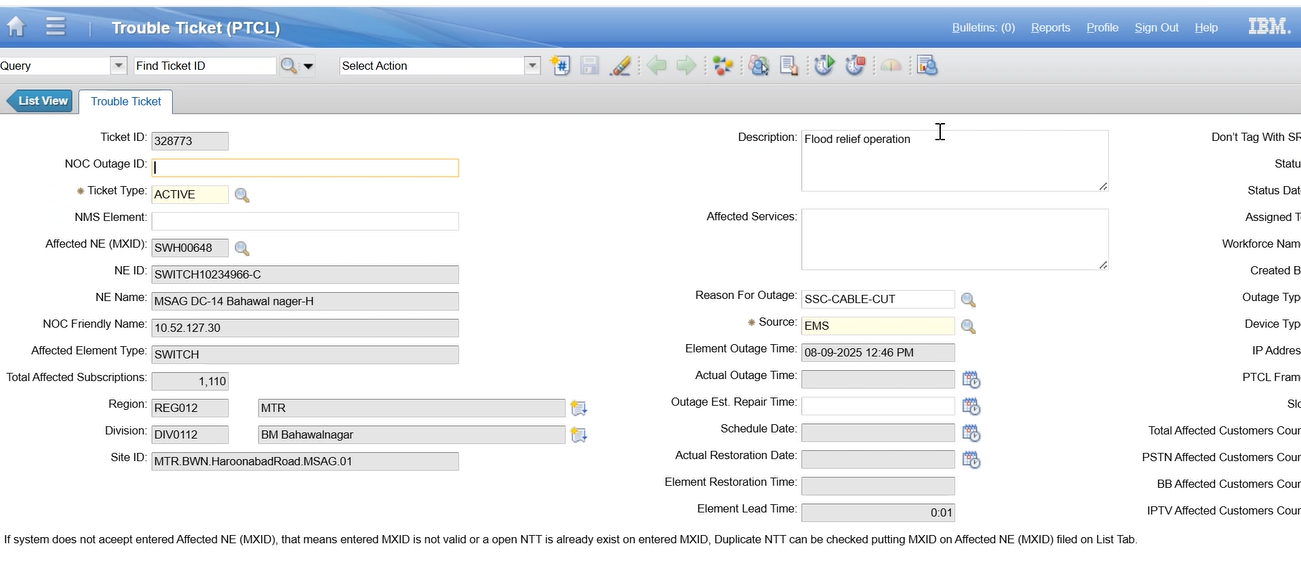1301x568 pixels.
Task: Click the Clear Changes eraser icon
Action: pos(620,66)
